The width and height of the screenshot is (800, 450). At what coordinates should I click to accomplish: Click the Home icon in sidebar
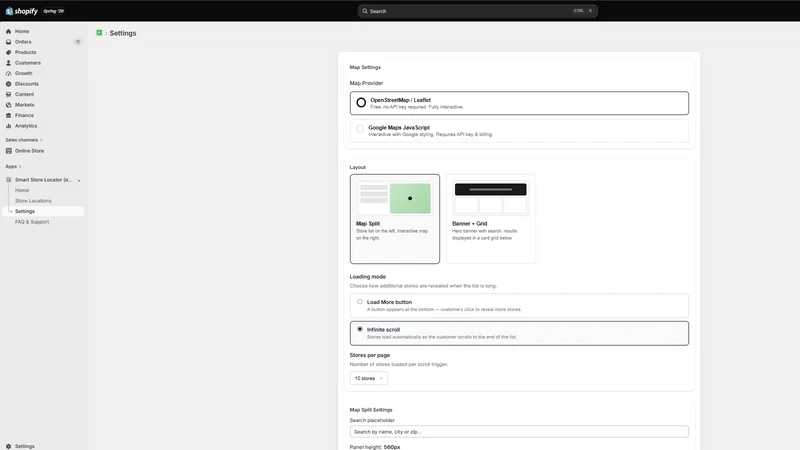(8, 31)
